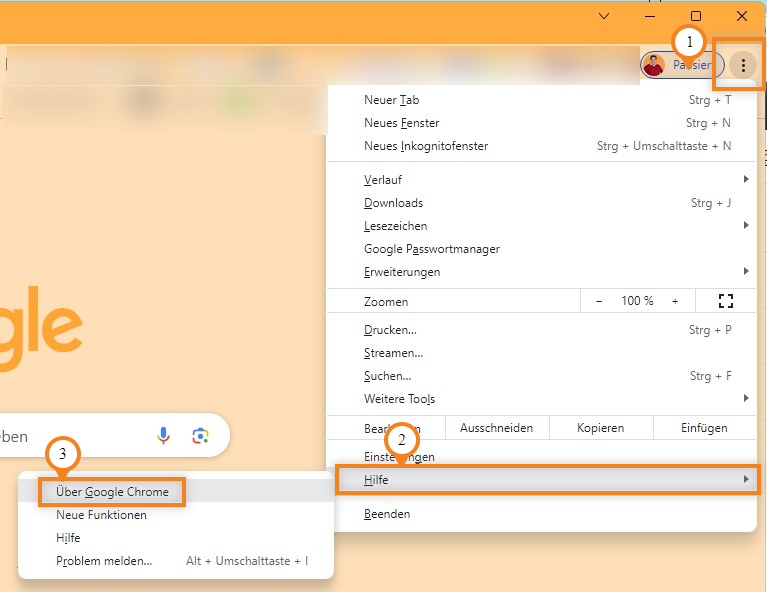Increase zoom with the plus button
This screenshot has height=592, width=767.
675,301
